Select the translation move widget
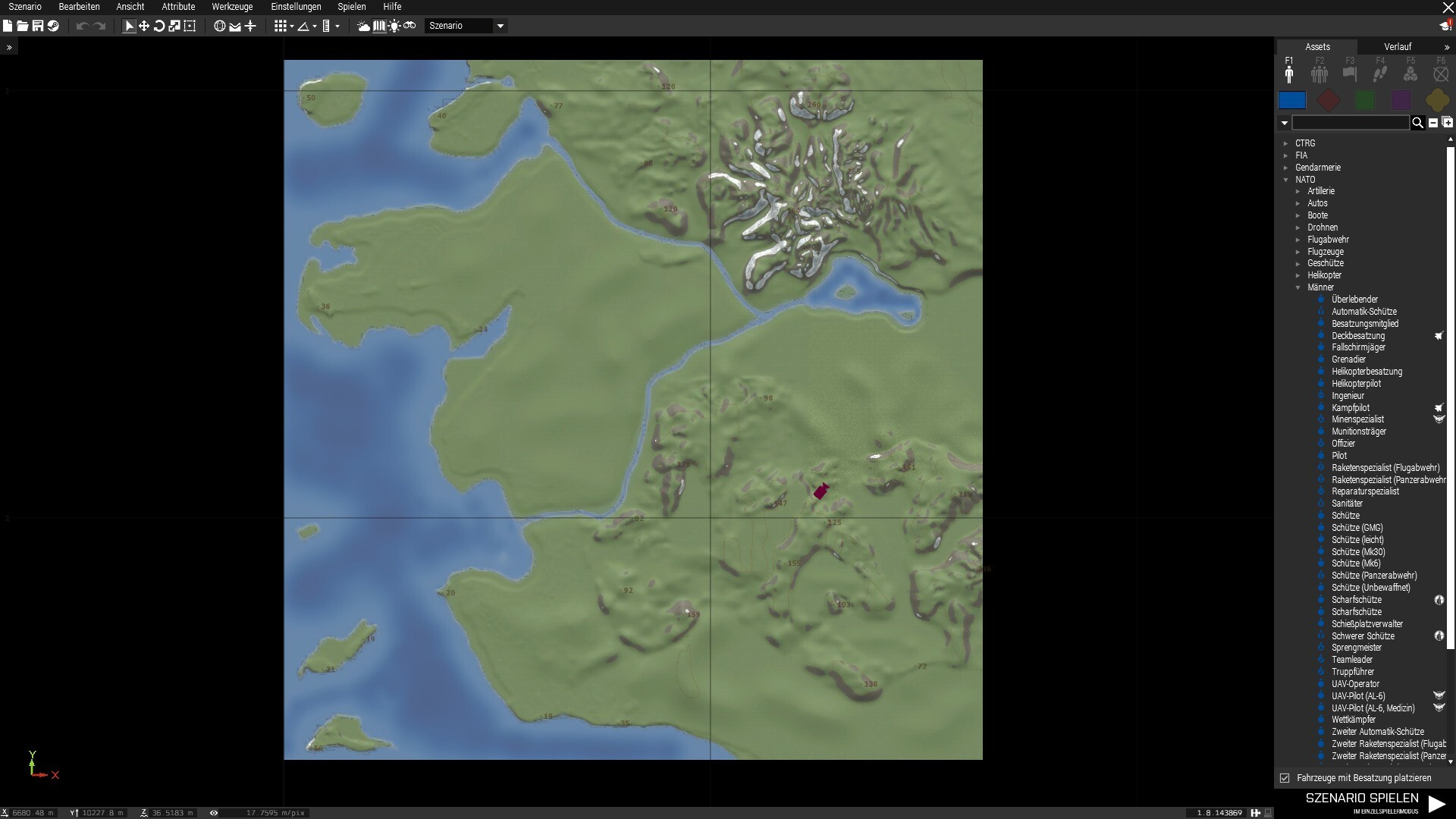Image resolution: width=1456 pixels, height=819 pixels. point(144,26)
